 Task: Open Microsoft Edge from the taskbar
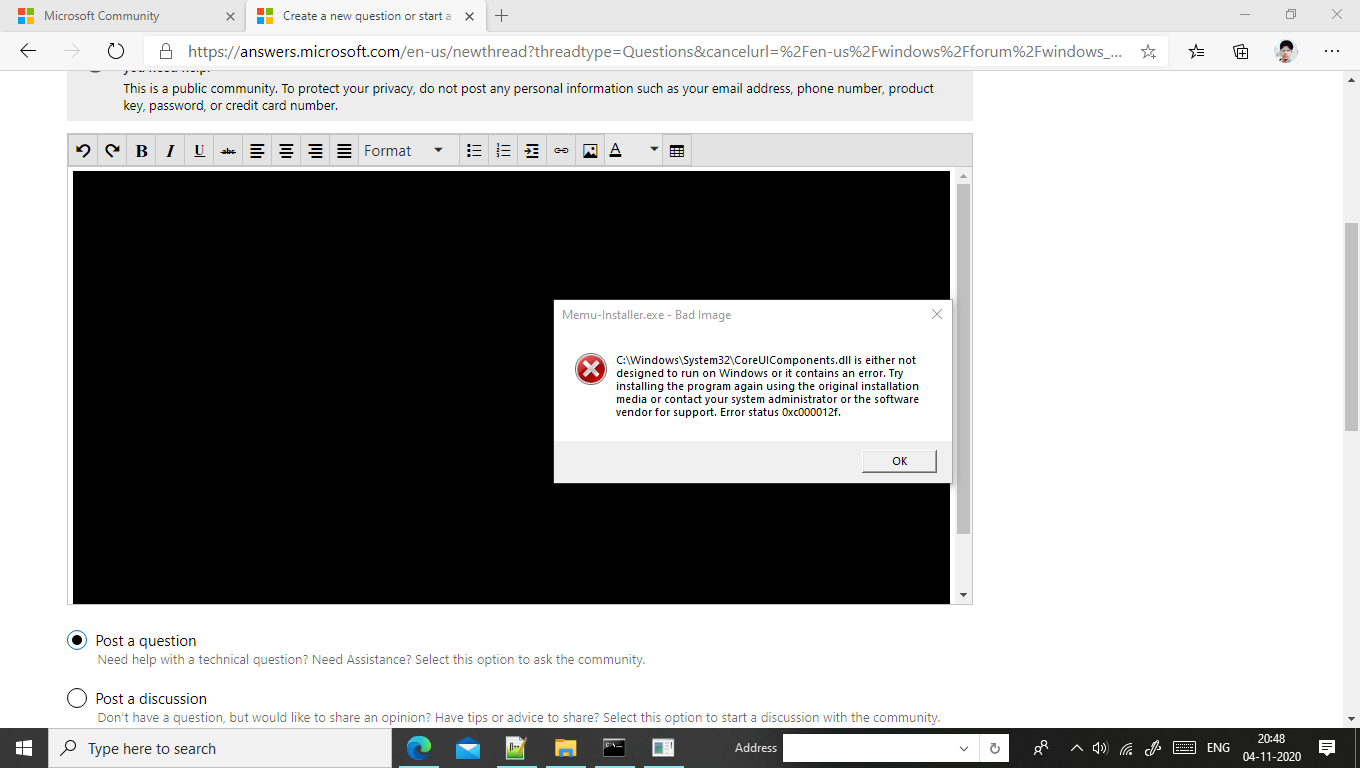[419, 748]
